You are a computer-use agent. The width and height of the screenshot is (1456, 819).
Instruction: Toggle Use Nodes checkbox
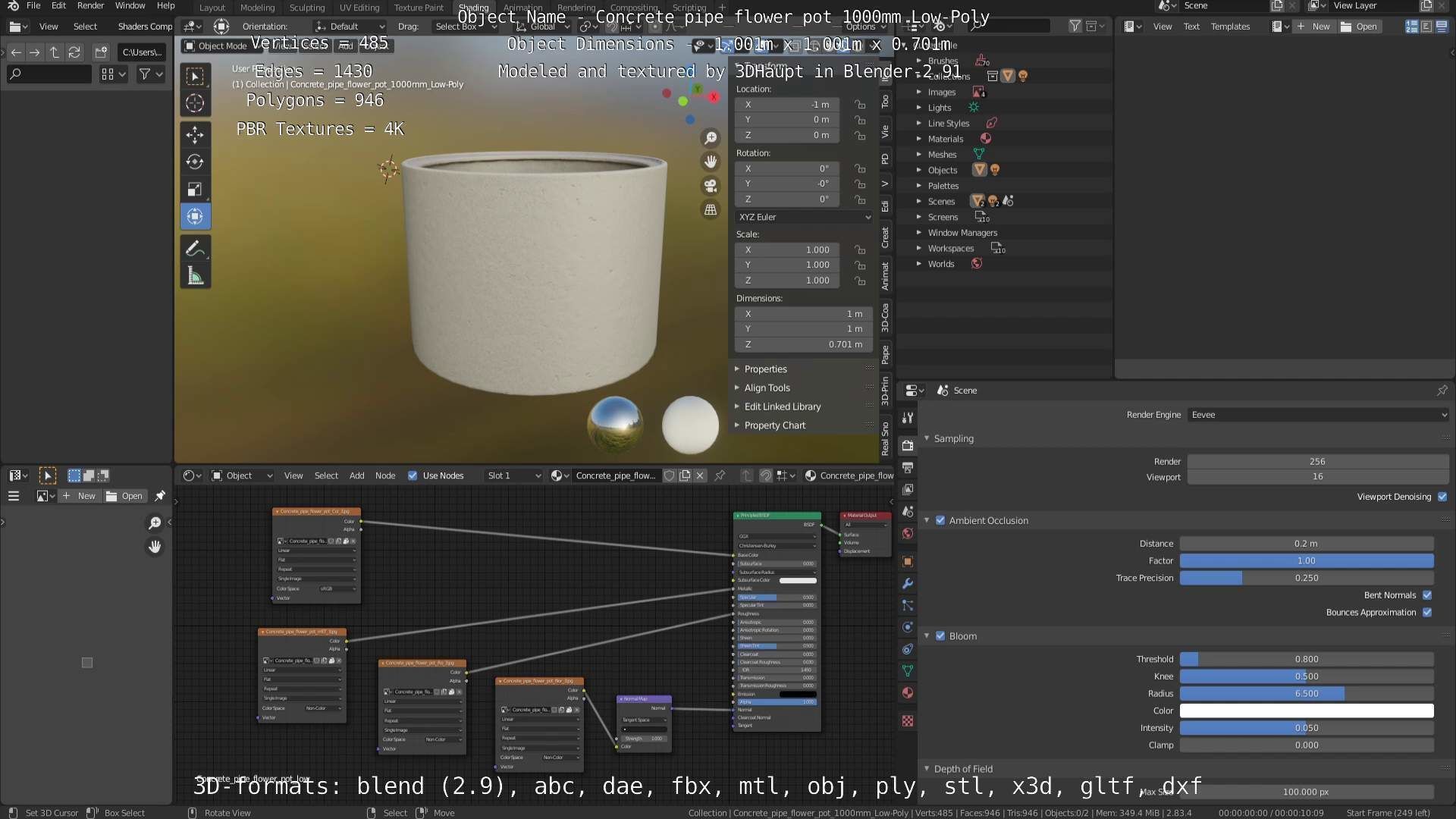pyautogui.click(x=413, y=475)
